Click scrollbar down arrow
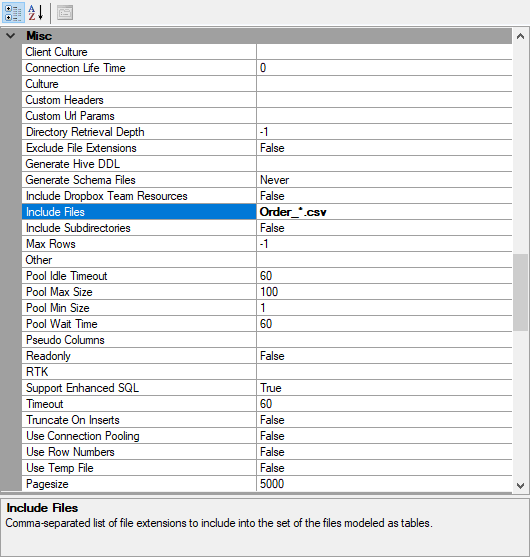 tap(520, 485)
